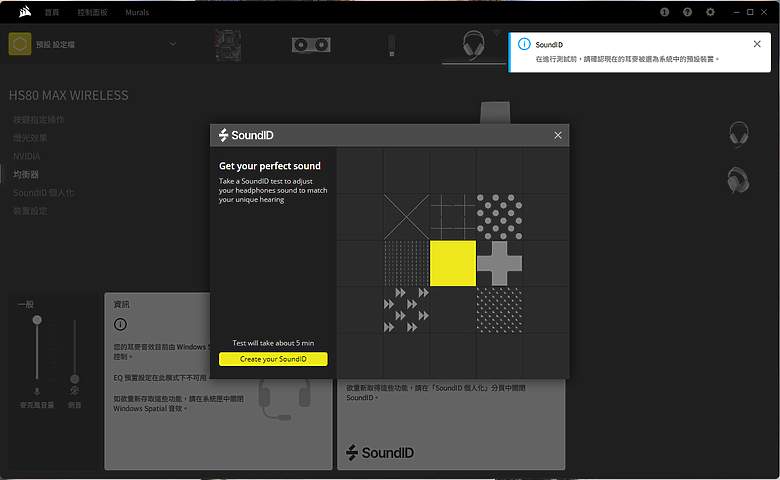Select 燈光效果 lighting effects in sidebar

[x=30, y=138]
